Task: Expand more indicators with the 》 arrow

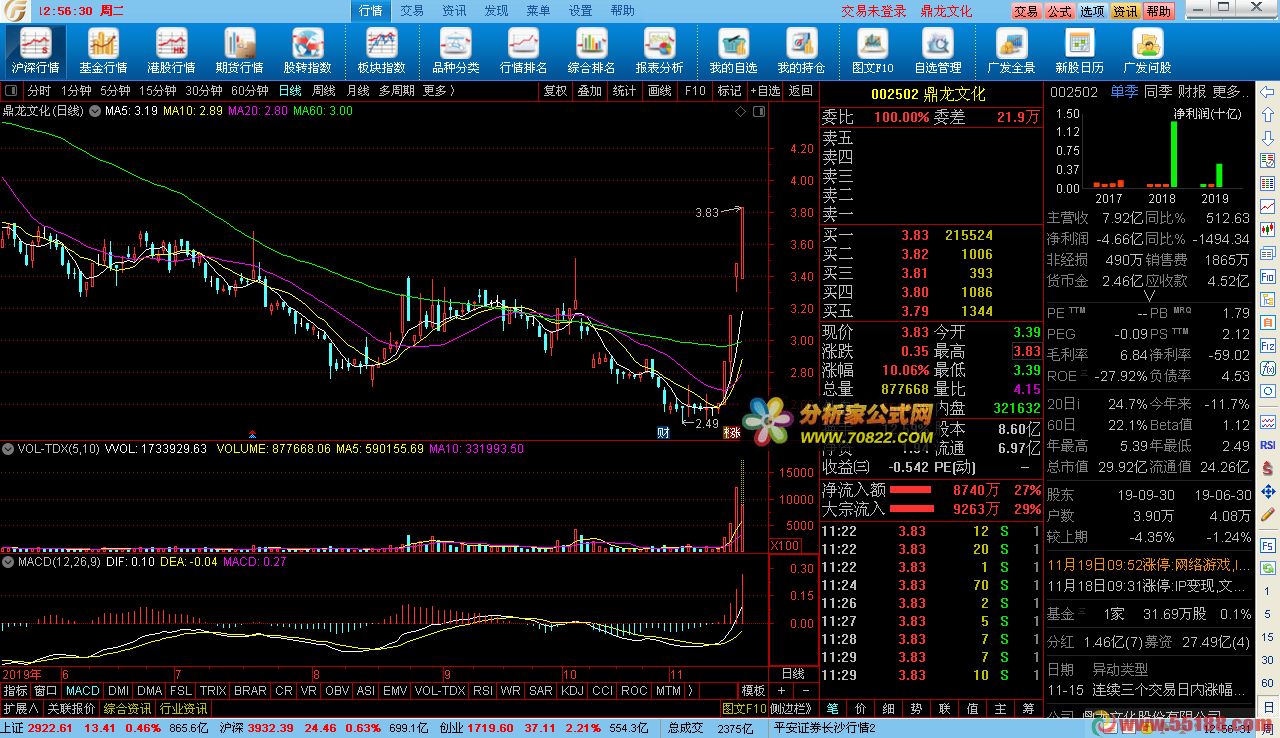Action: 690,691
